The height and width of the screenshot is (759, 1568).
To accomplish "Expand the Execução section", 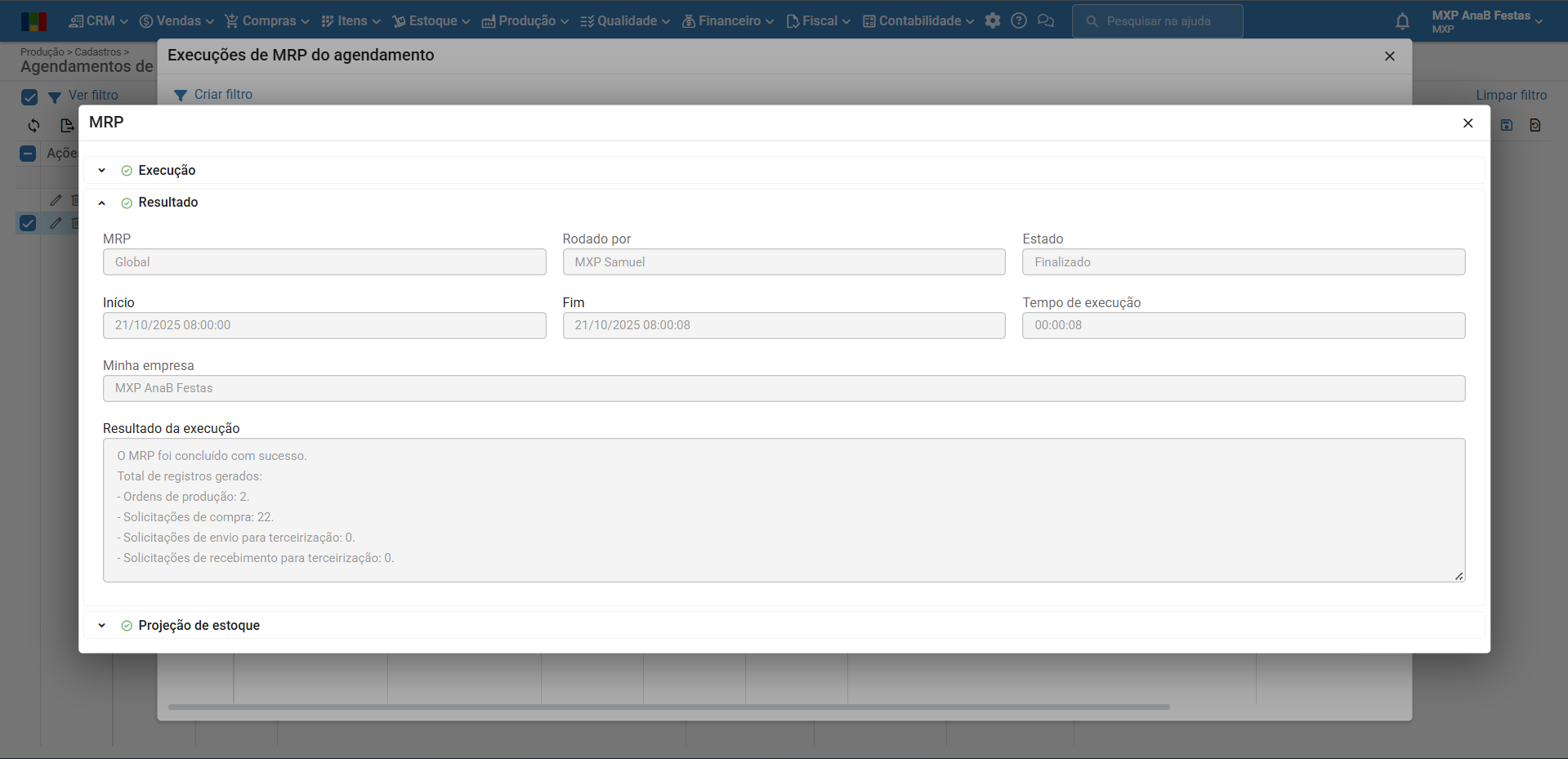I will pos(101,171).
